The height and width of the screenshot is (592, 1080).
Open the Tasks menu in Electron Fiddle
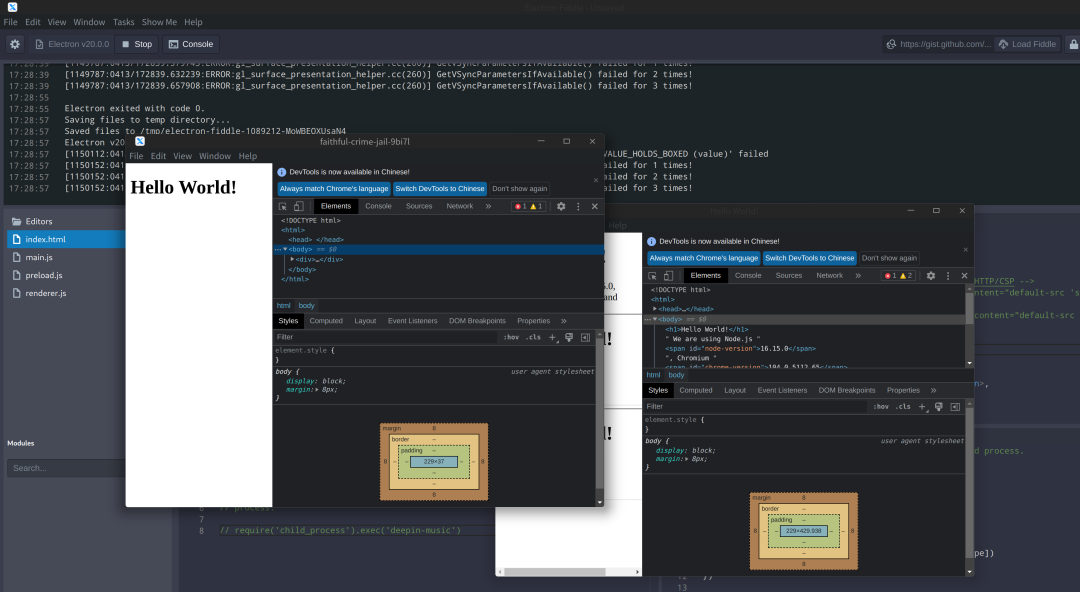tap(123, 22)
